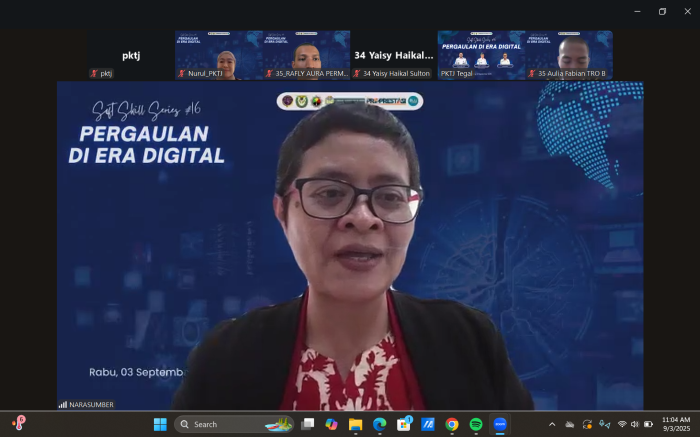Screen dimensions: 700x437
Task: Open Microsoft Edge from the taskbar
Action: point(380,424)
